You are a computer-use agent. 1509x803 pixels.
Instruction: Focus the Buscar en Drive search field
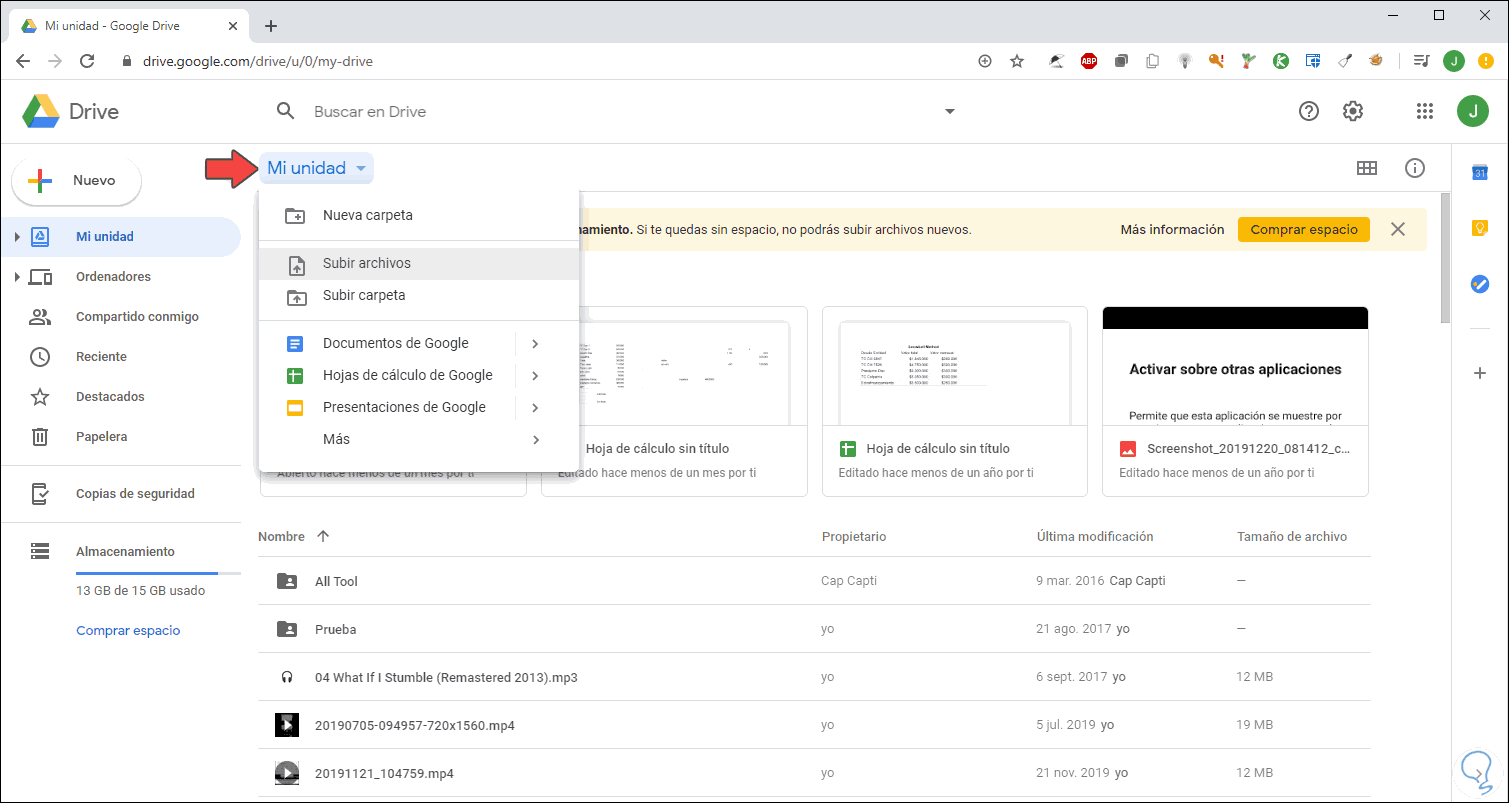pos(620,111)
